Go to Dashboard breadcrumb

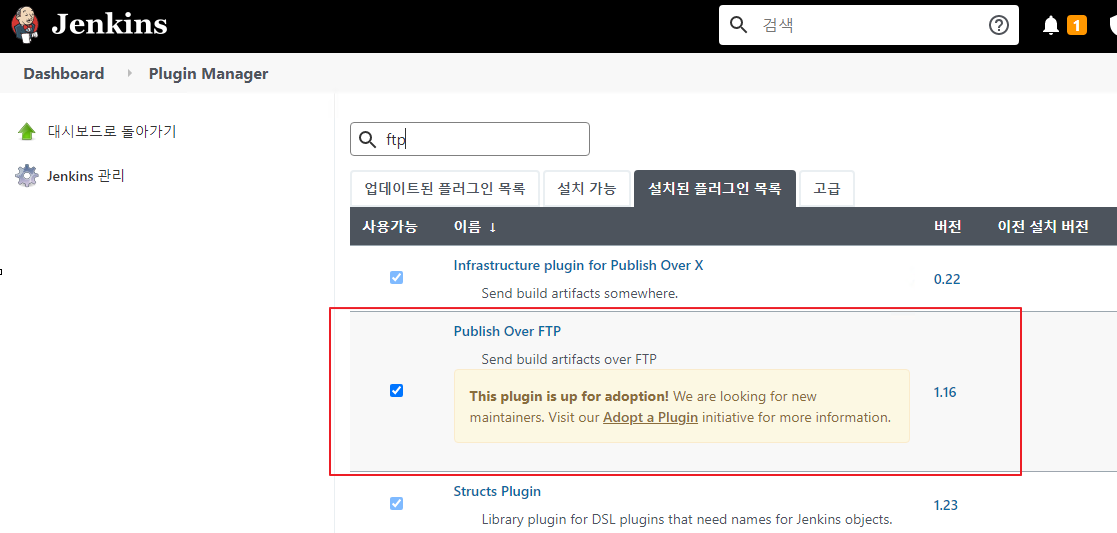(64, 73)
